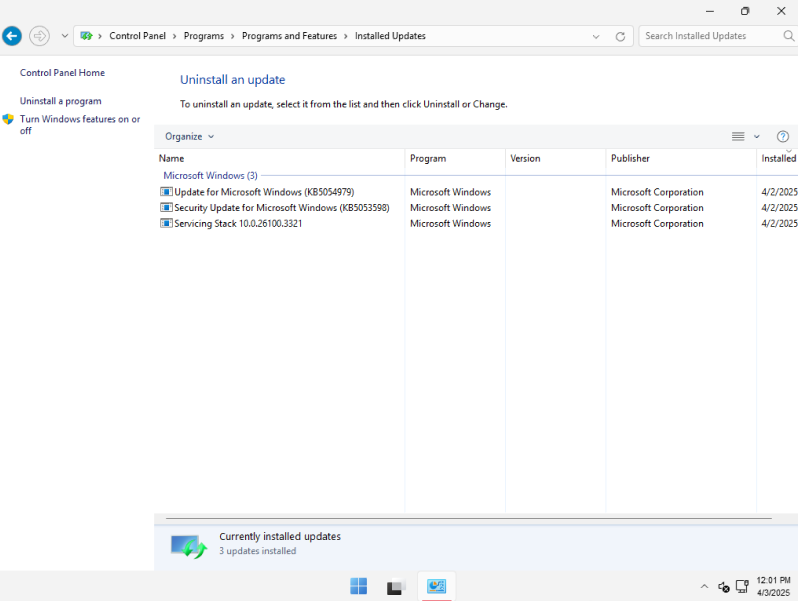Click the shield icon beside Windows features
798x601 pixels.
[x=8, y=120]
